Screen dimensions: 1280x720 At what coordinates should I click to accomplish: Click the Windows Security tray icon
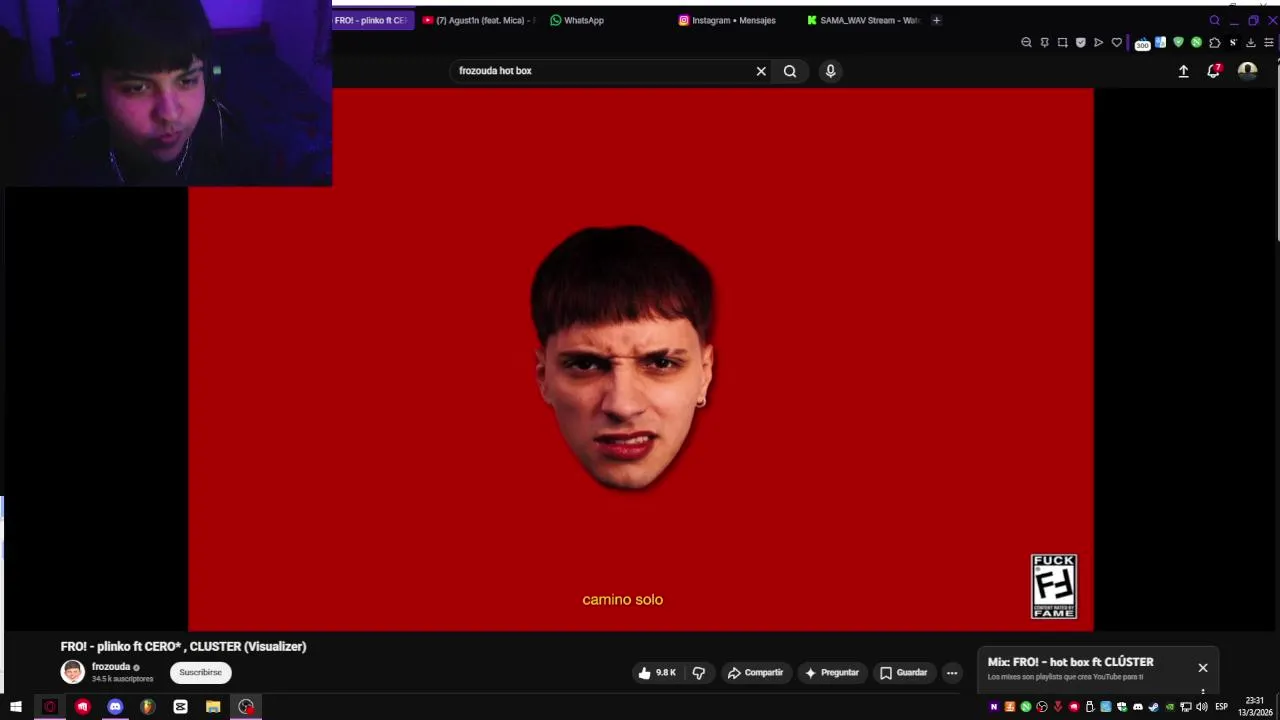point(1122,707)
